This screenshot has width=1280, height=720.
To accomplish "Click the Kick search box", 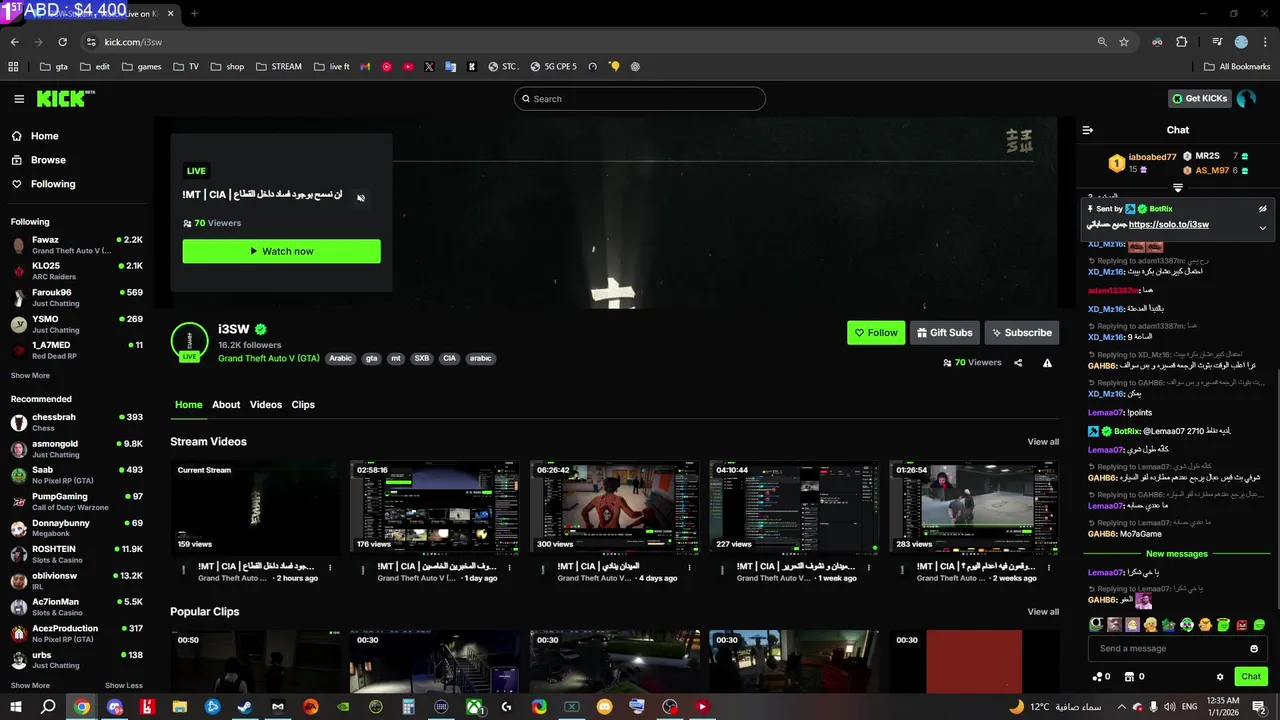I will point(640,99).
